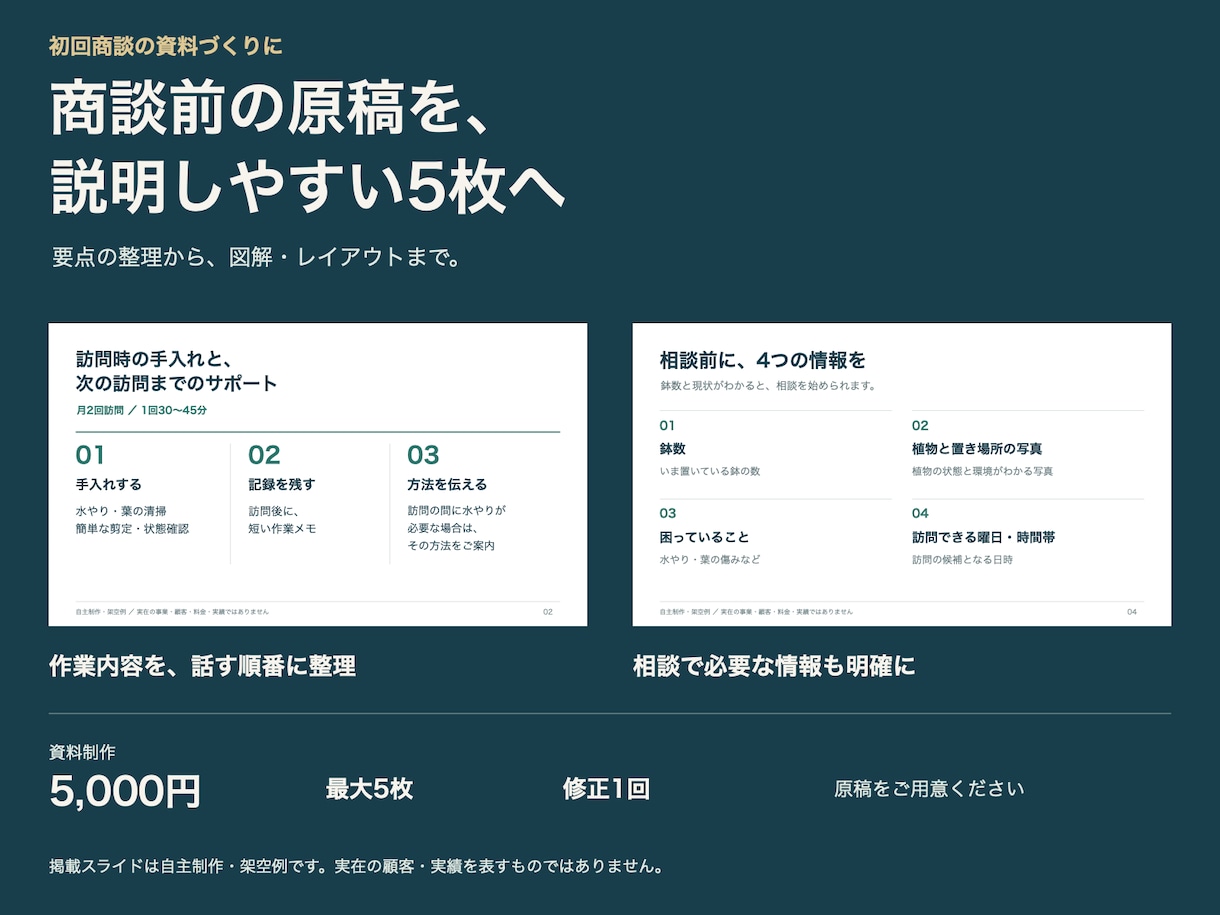1220x915 pixels.
Task: Click the caption 相談で必要な情報も明確に
Action: click(774, 666)
